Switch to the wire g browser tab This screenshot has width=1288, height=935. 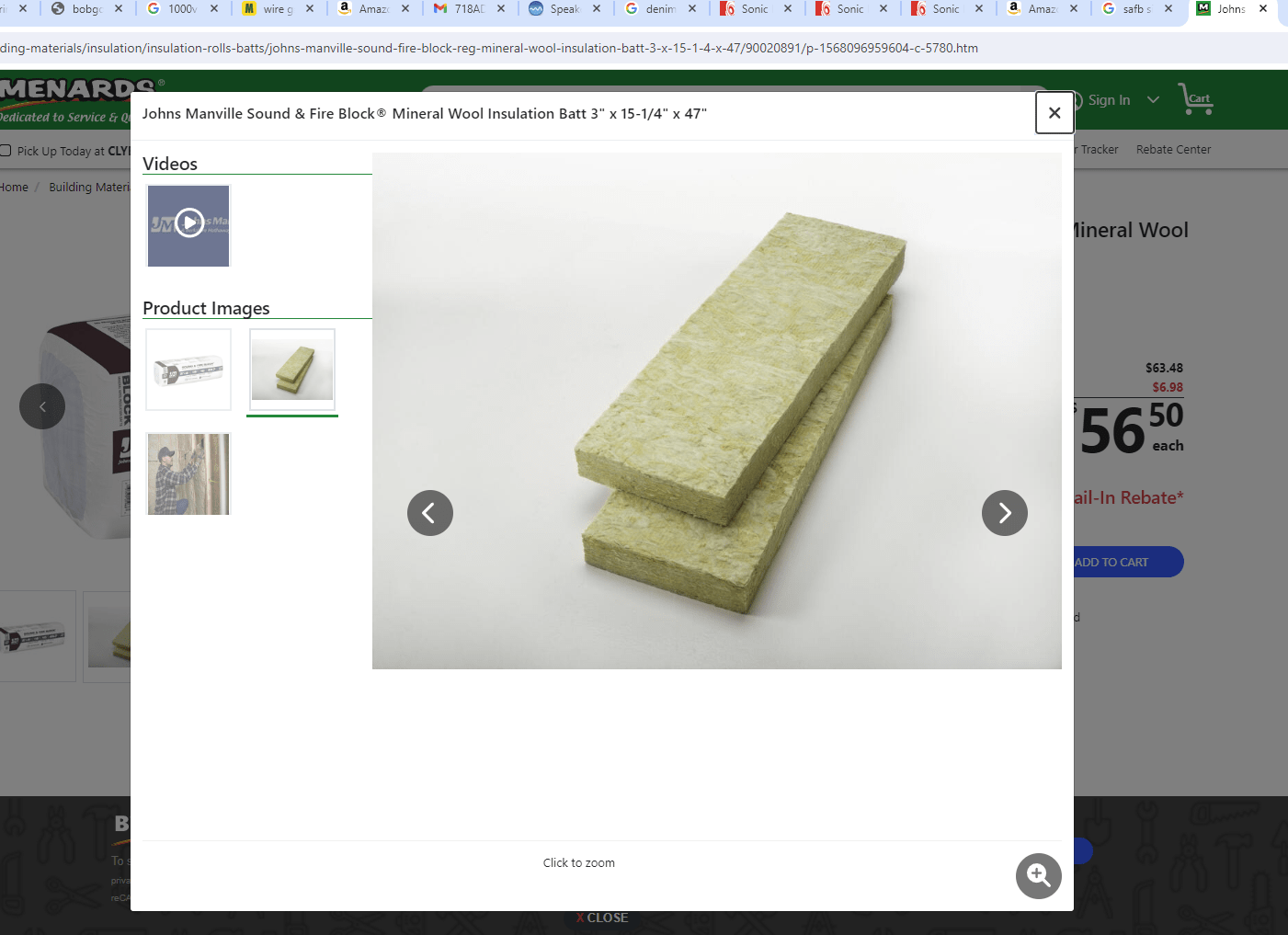(277, 9)
